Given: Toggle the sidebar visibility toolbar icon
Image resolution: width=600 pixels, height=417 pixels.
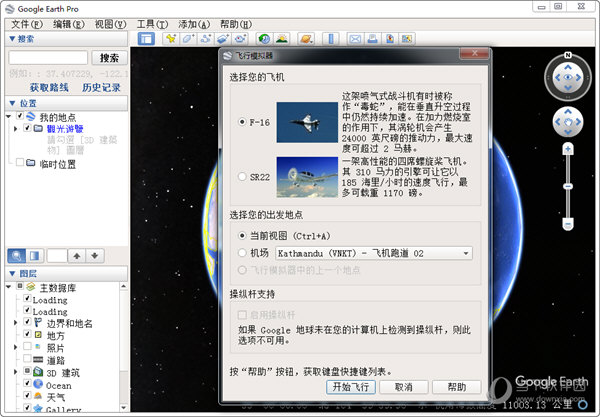Looking at the screenshot, I should 146,39.
